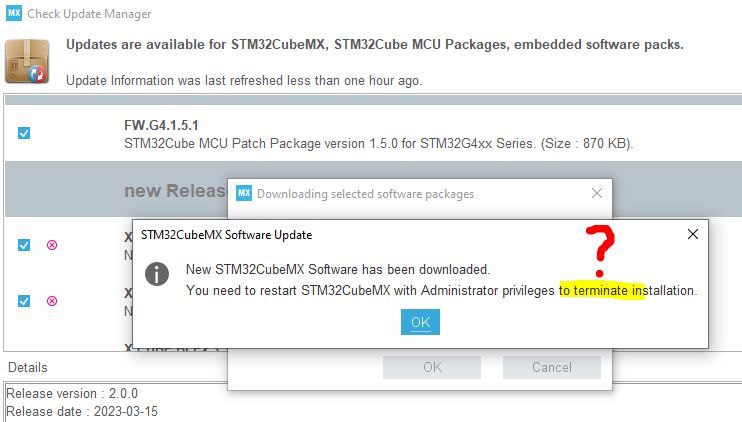Image resolution: width=742 pixels, height=422 pixels.
Task: Click the STM32CubeMX Software Update title bar
Action: pyautogui.click(x=400, y=235)
